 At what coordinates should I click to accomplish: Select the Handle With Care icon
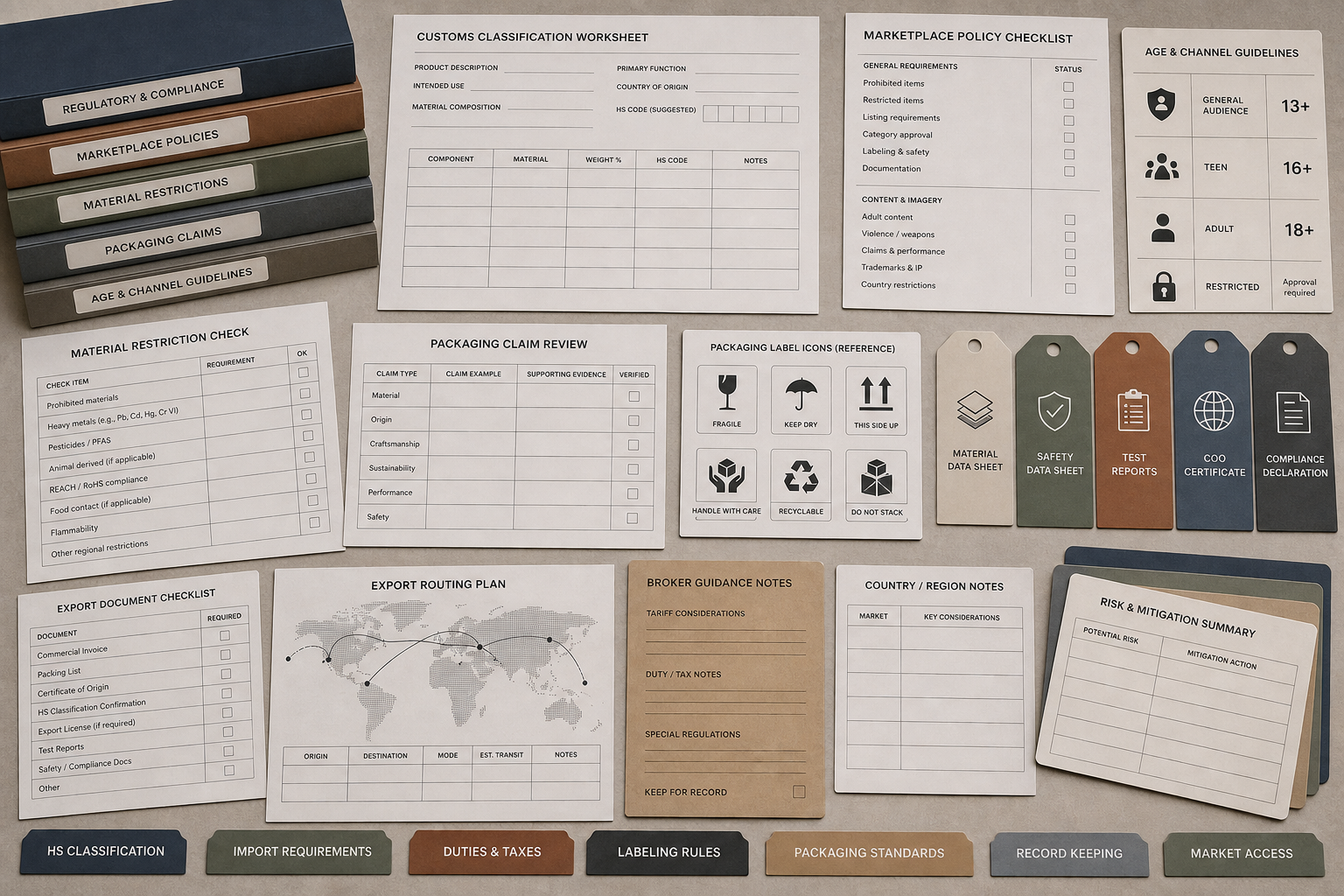726,477
